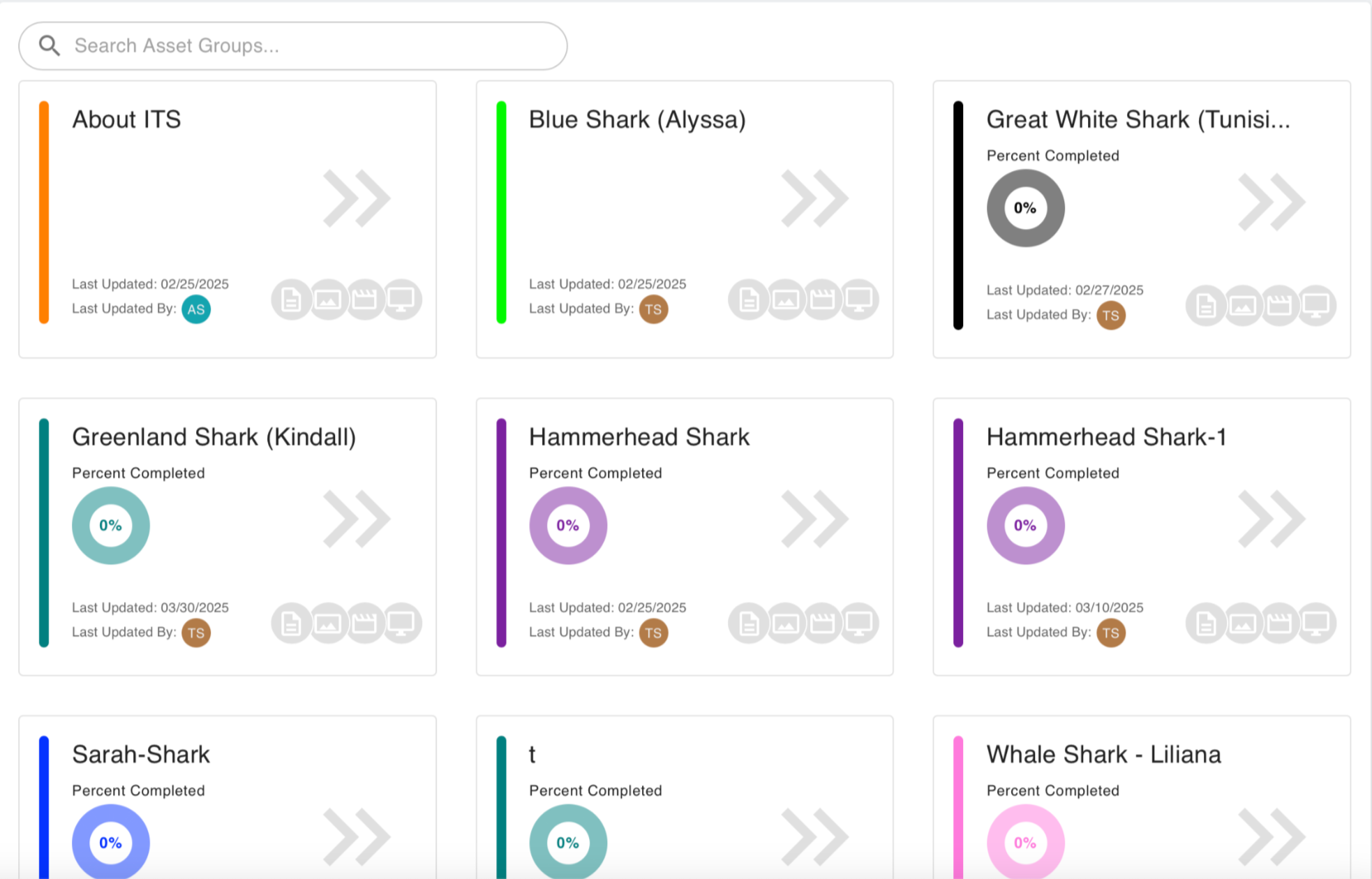Screen dimensions: 1372x879
Task: Click the search magnifier icon
Action: [50, 45]
